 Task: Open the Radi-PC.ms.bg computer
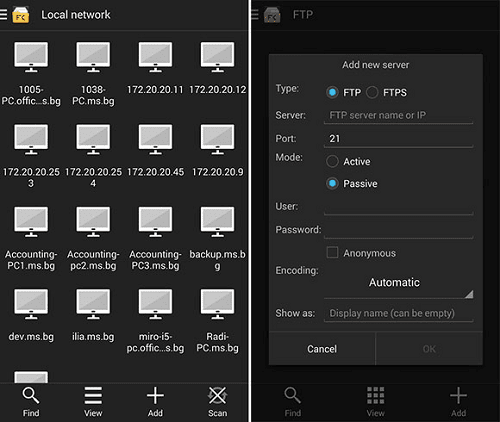point(217,321)
